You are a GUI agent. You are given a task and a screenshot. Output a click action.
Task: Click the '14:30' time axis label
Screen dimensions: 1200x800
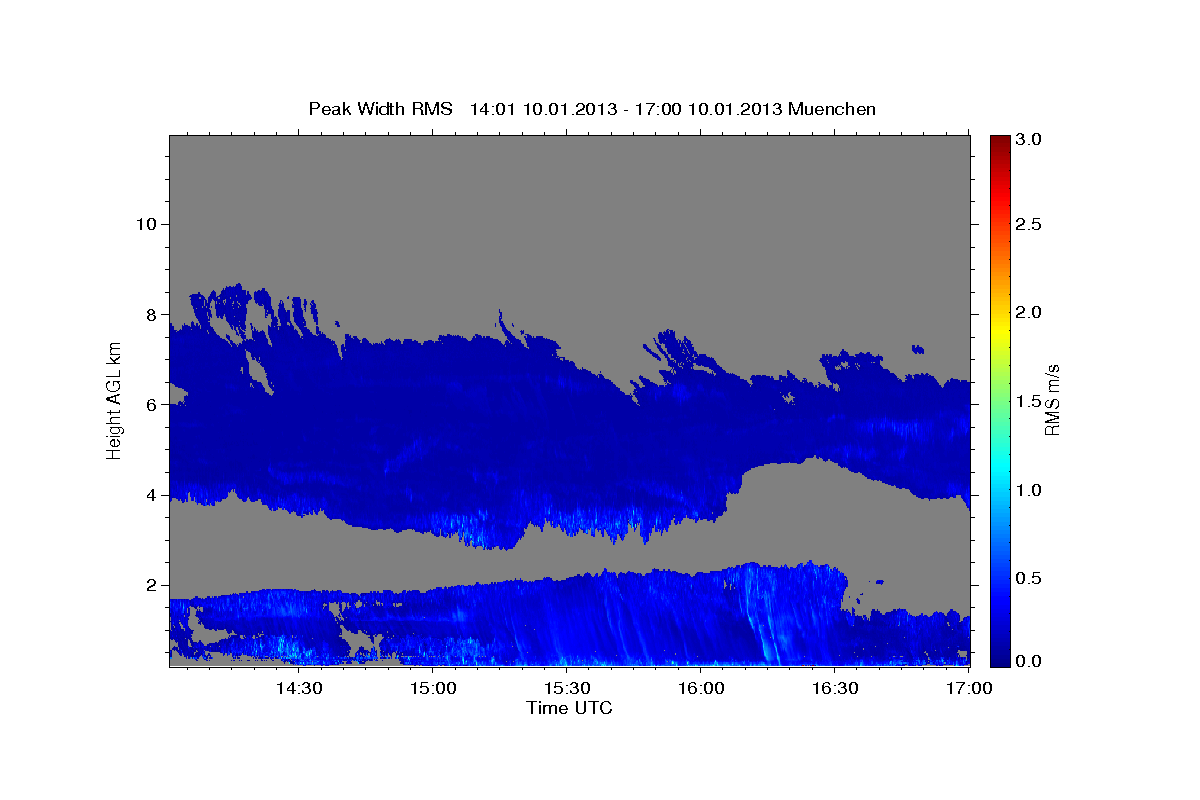click(x=298, y=688)
